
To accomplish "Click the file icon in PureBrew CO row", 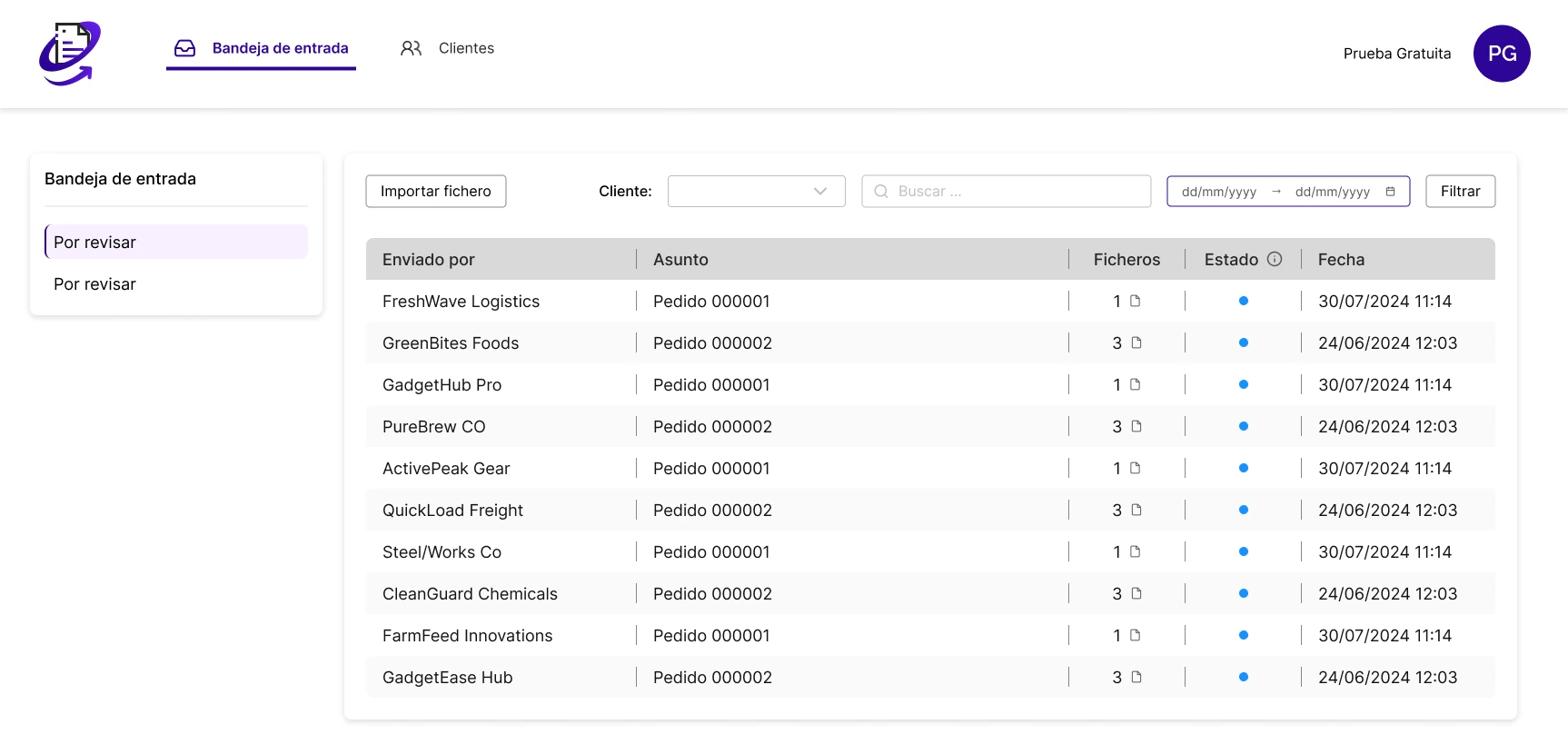I will tap(1136, 426).
